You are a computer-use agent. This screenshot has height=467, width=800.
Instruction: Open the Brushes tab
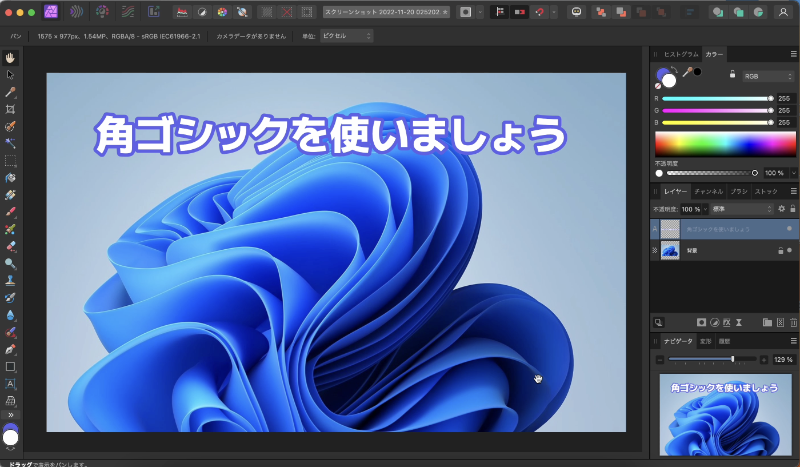click(x=738, y=191)
